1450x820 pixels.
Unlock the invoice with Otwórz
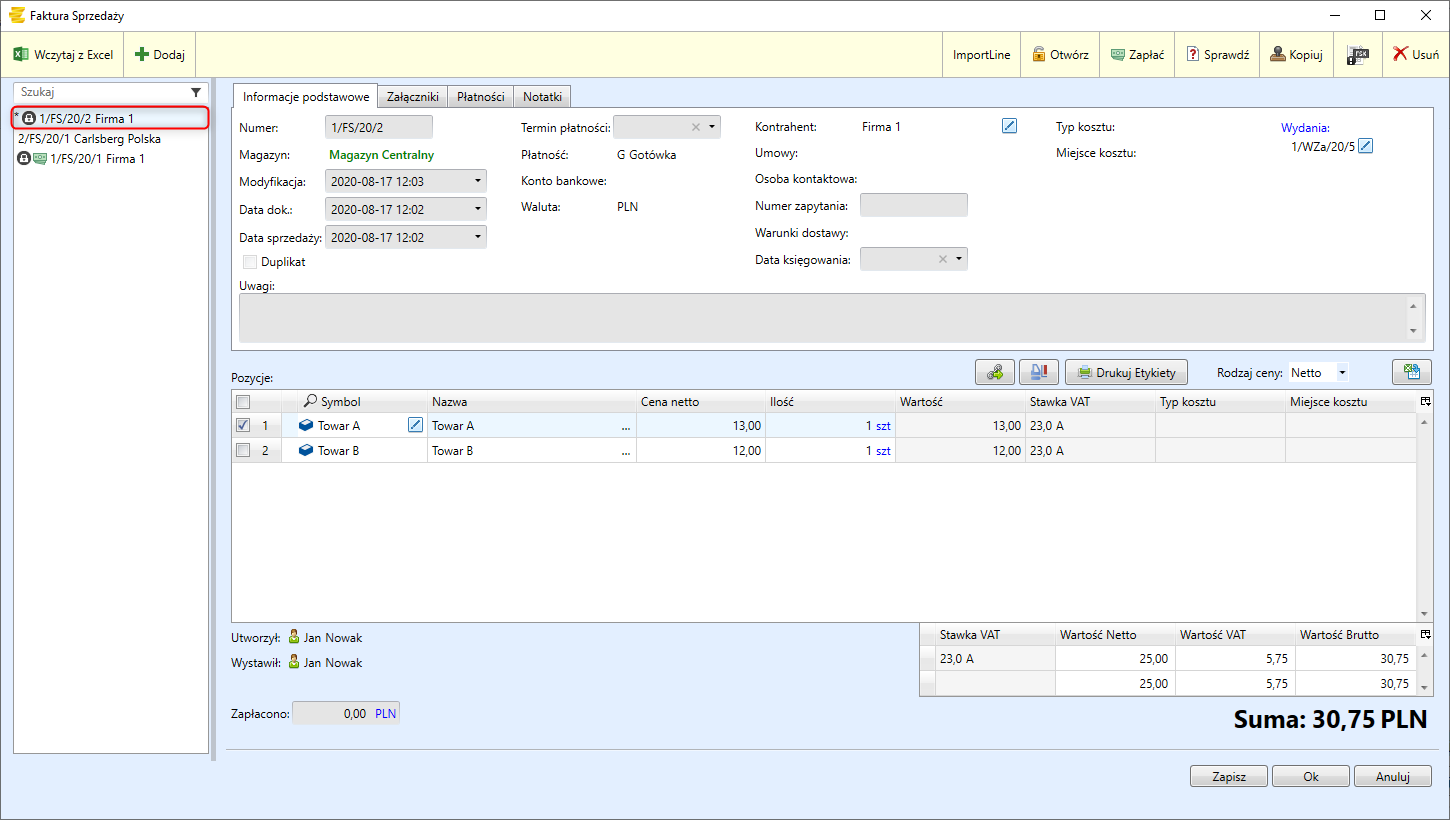coord(1060,55)
